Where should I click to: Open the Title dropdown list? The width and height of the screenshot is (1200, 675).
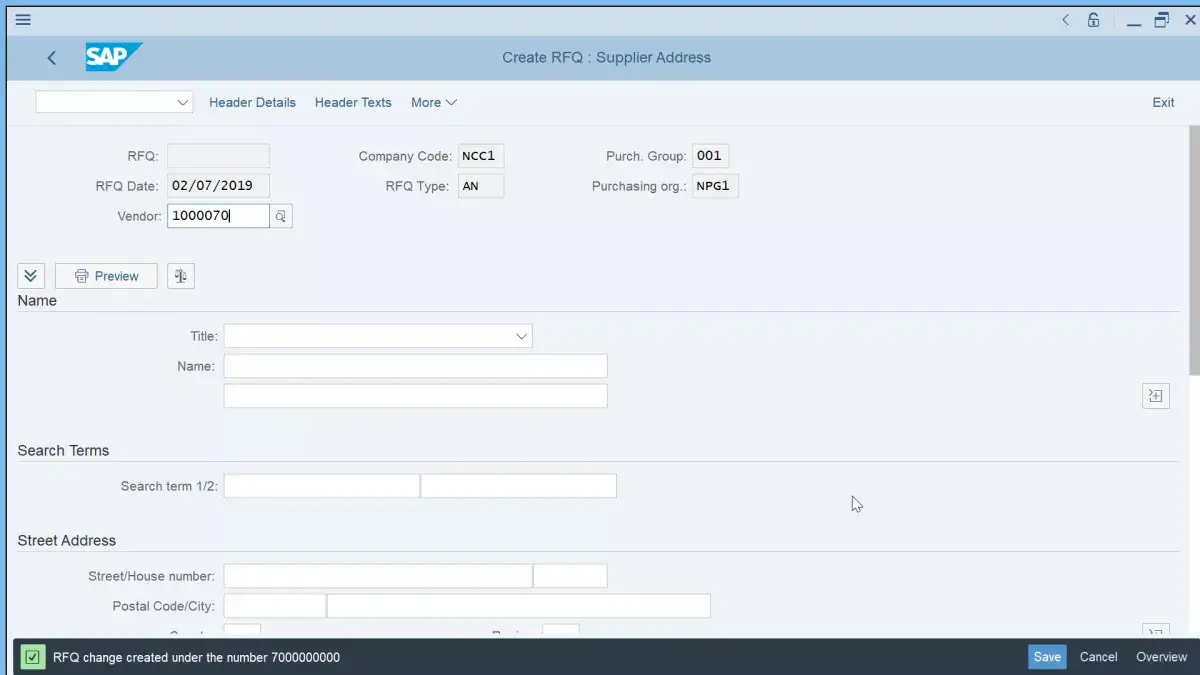pyautogui.click(x=521, y=336)
